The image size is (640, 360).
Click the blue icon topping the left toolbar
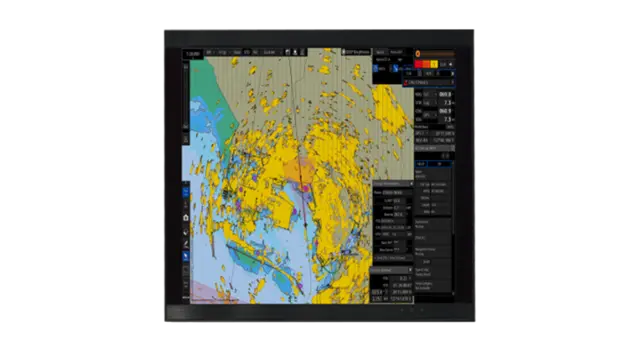coord(186,192)
